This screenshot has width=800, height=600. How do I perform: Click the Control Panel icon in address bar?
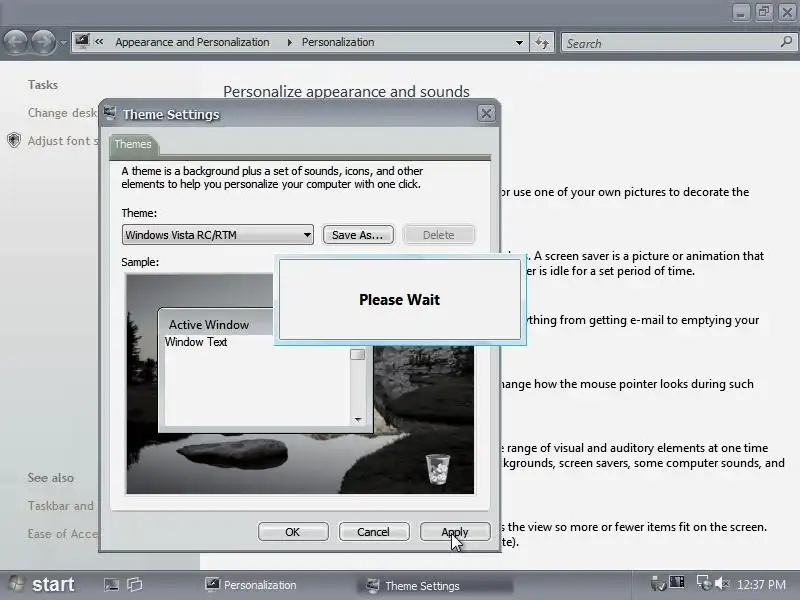pos(82,41)
